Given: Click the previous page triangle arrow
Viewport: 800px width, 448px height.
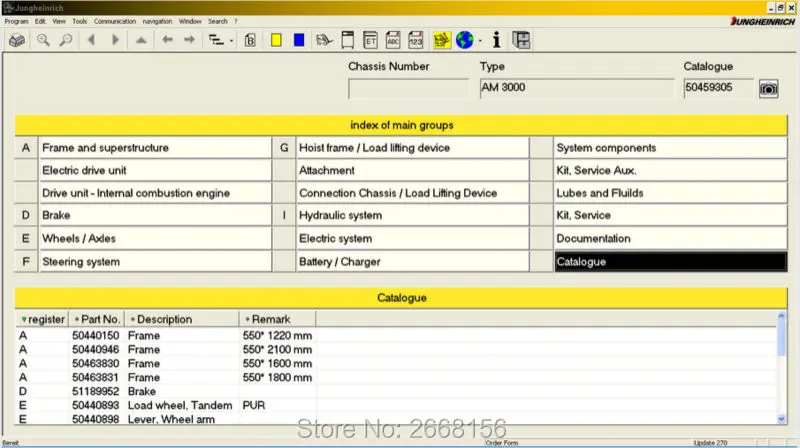Looking at the screenshot, I should 92,40.
